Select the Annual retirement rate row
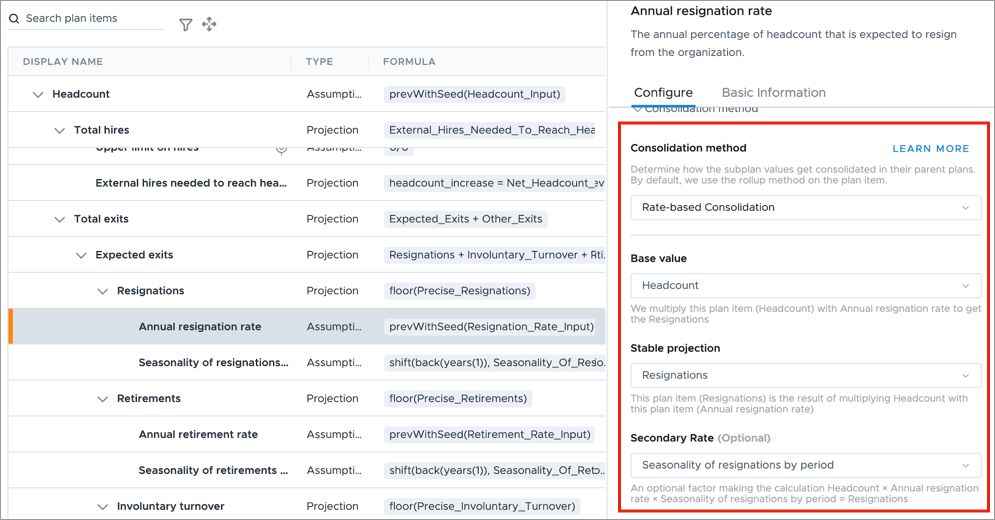The image size is (995, 520). coord(198,435)
